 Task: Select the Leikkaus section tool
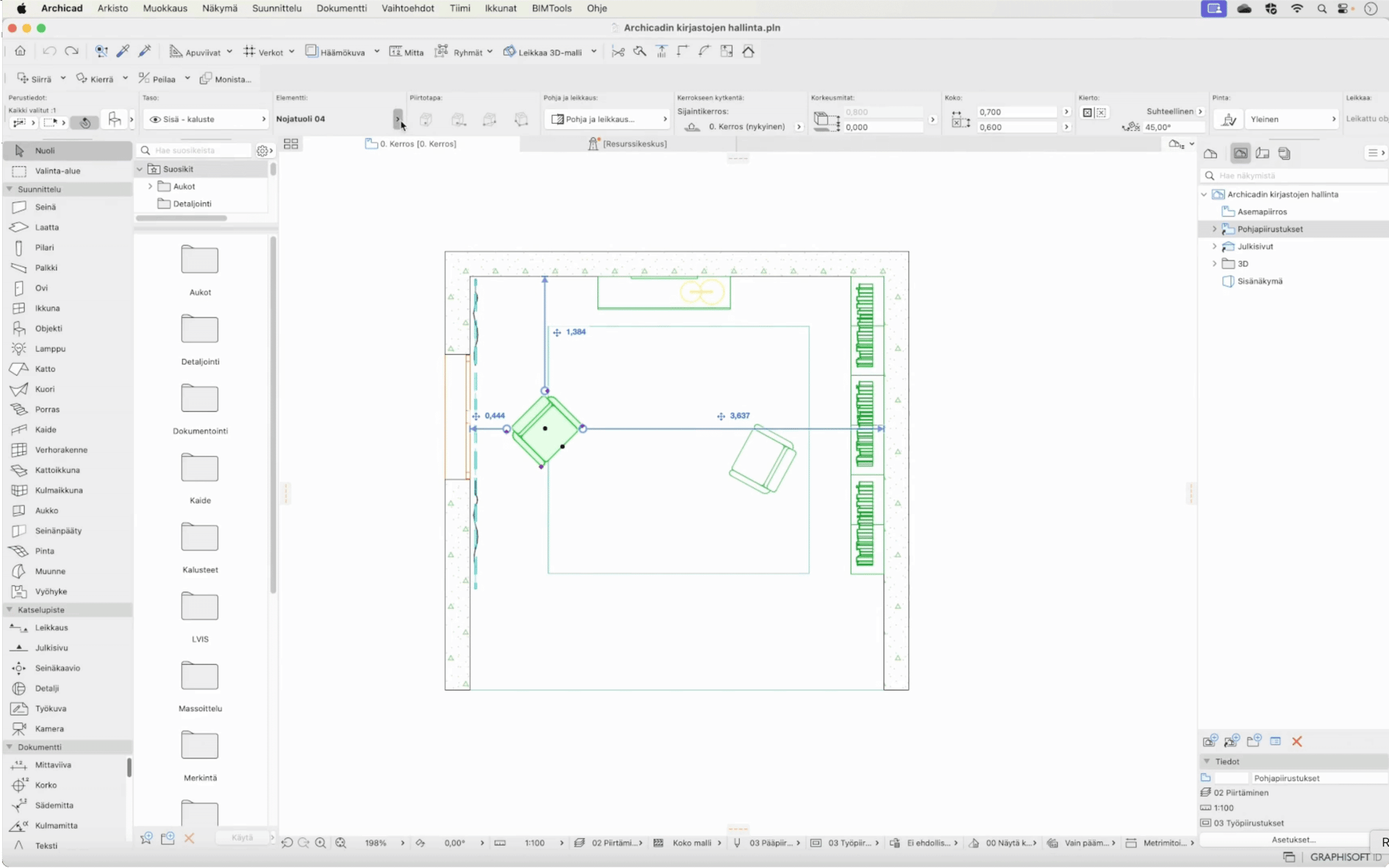[x=67, y=627]
